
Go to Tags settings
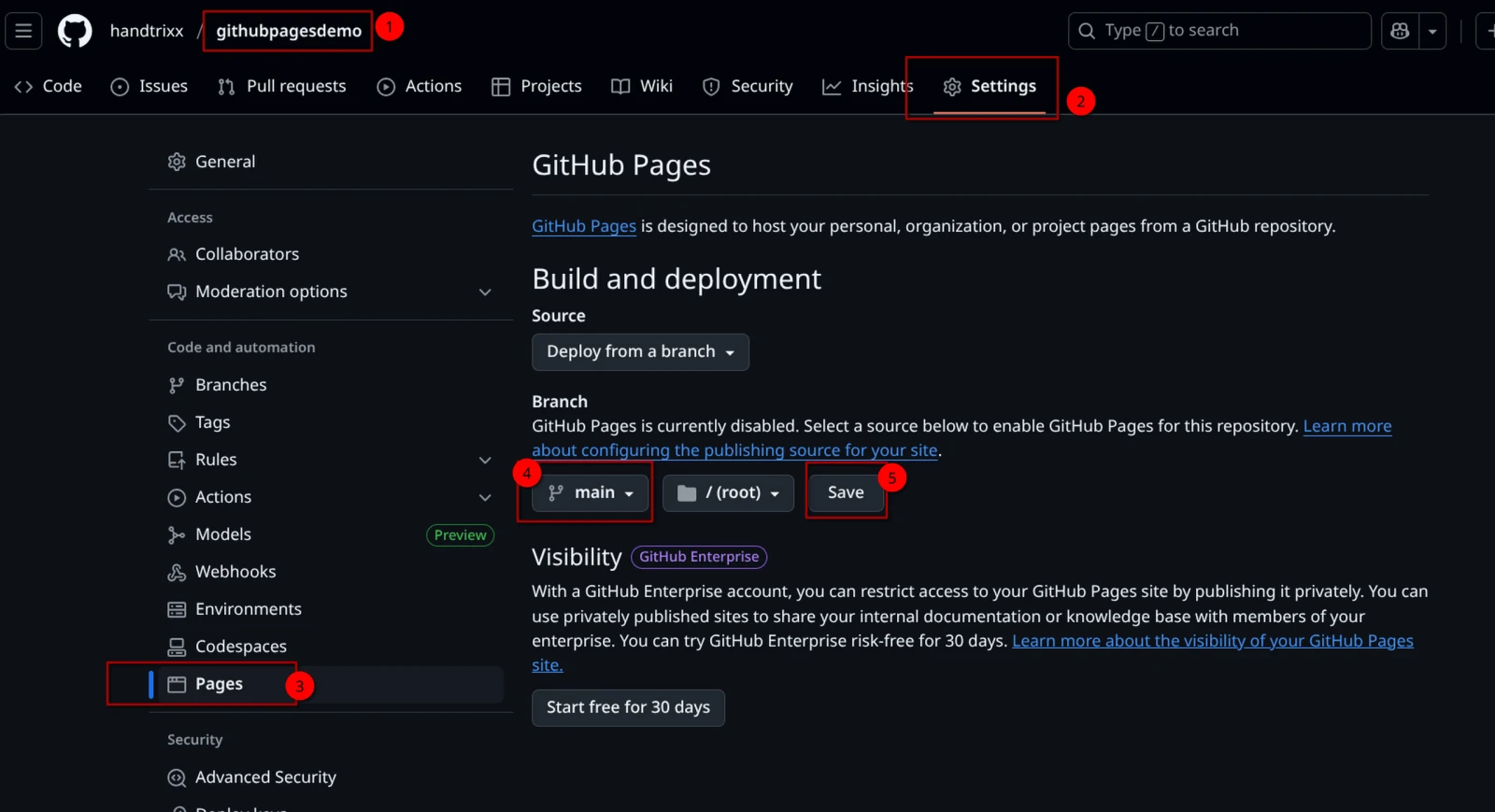point(212,422)
